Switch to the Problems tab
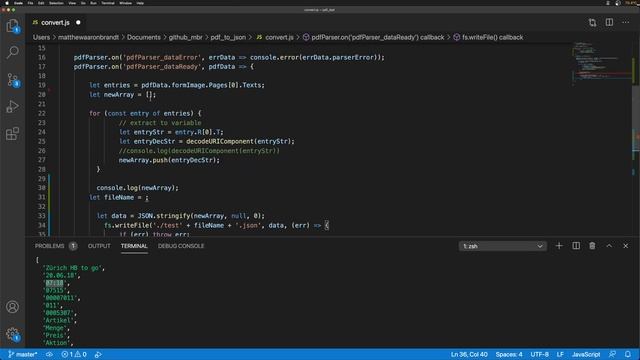640x360 pixels. [x=49, y=246]
